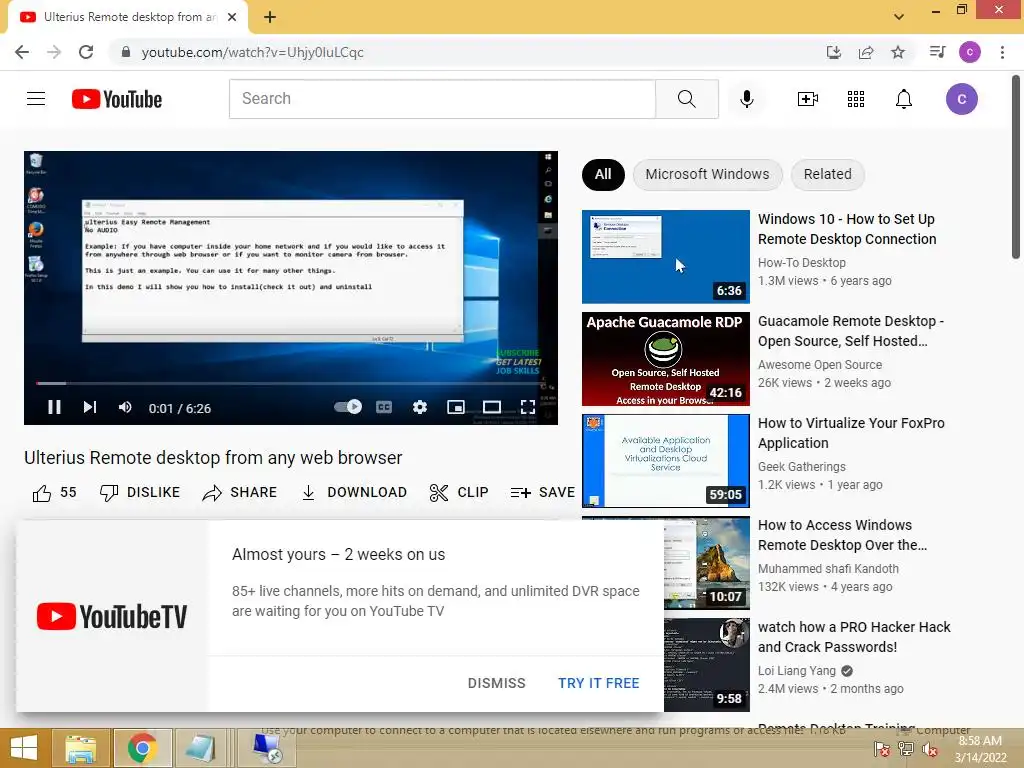Click 'Guacamole Remote Desktop' video title

850,331
